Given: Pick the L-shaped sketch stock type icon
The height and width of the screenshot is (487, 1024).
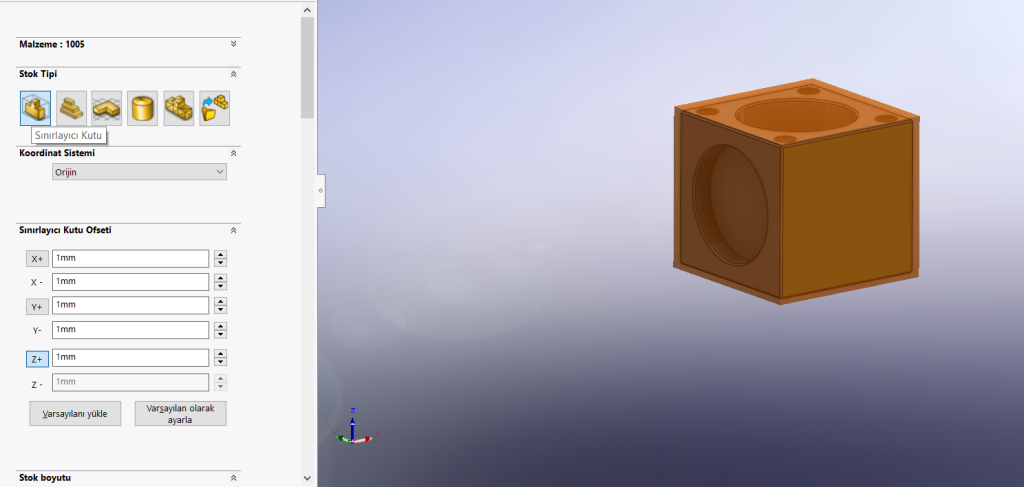Looking at the screenshot, I should click(107, 108).
